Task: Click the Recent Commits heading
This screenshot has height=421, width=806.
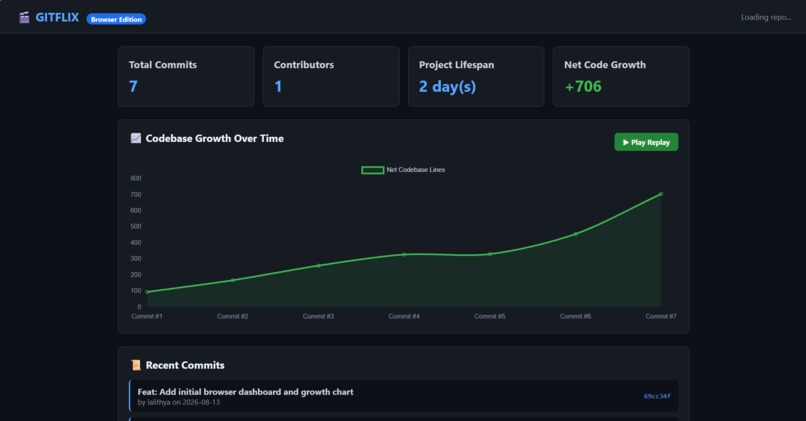Action: [185, 365]
